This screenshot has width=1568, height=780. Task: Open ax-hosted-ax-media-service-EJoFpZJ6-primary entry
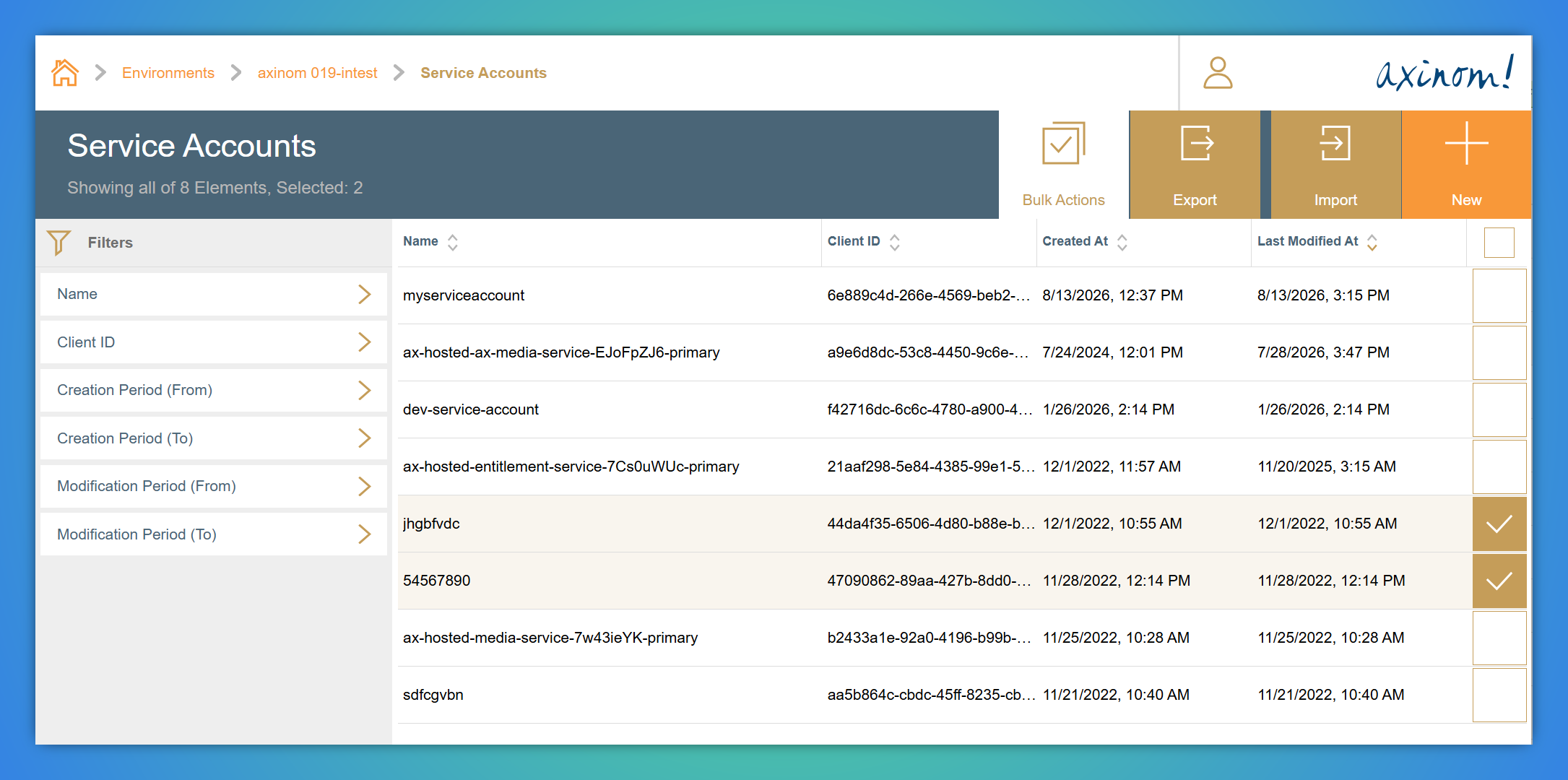[561, 352]
